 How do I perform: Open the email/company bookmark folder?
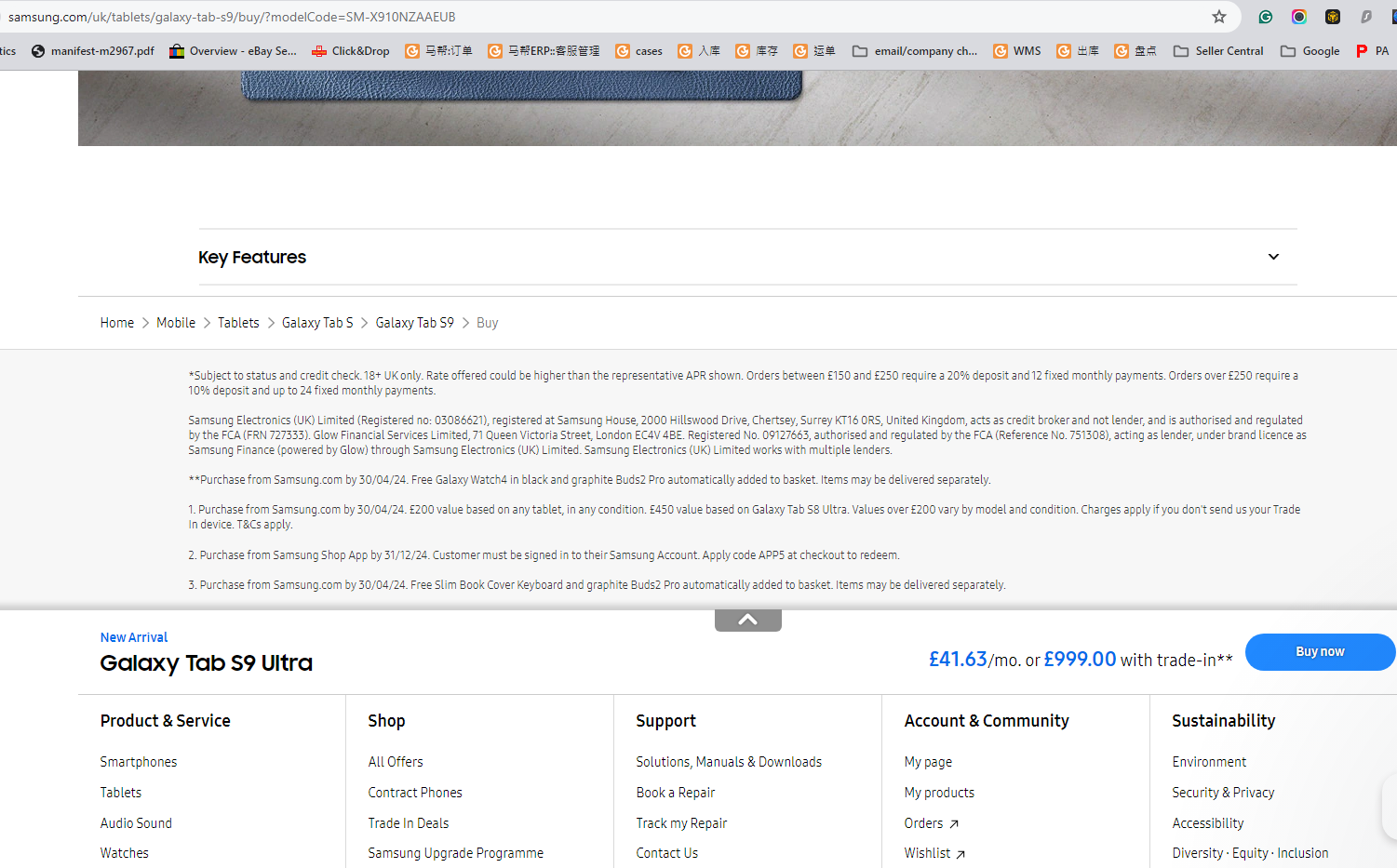915,51
